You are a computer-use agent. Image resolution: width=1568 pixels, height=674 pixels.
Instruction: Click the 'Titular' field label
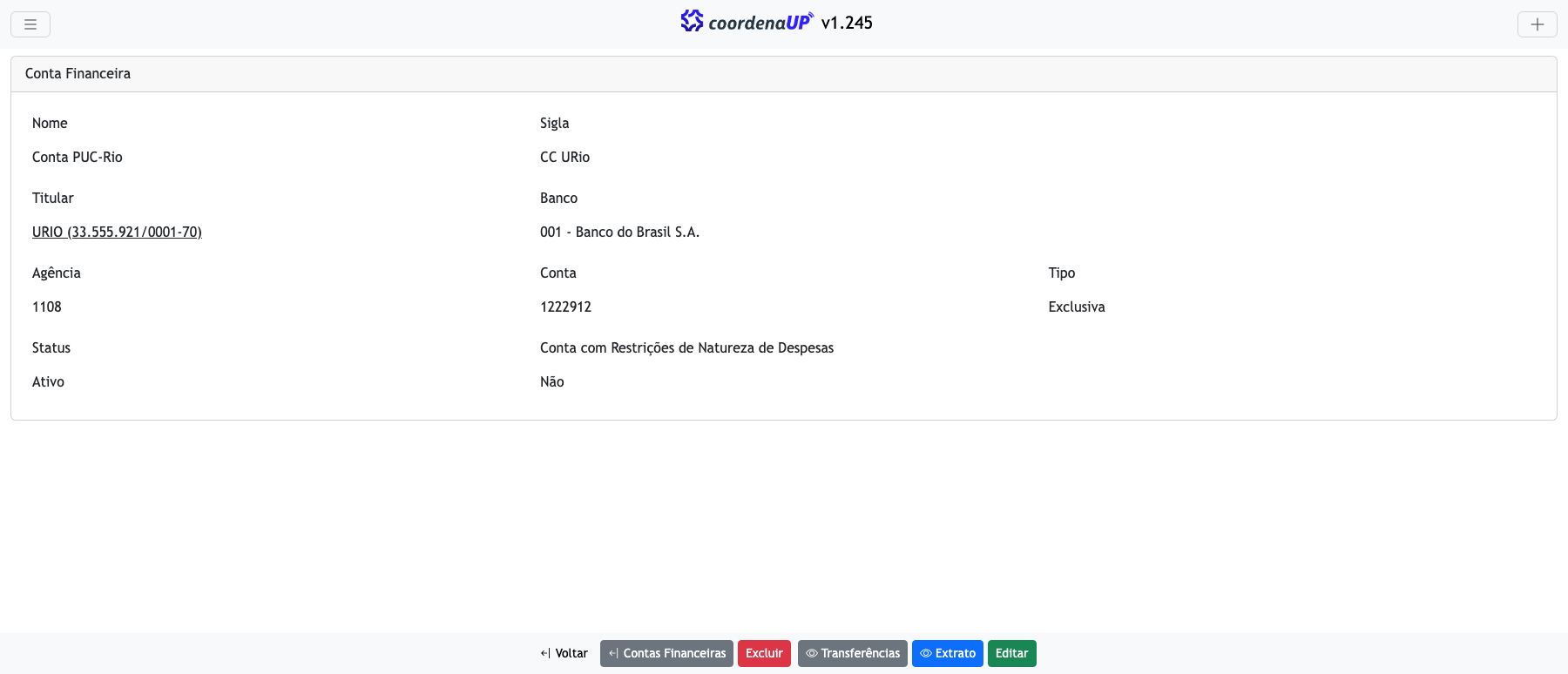(x=53, y=198)
